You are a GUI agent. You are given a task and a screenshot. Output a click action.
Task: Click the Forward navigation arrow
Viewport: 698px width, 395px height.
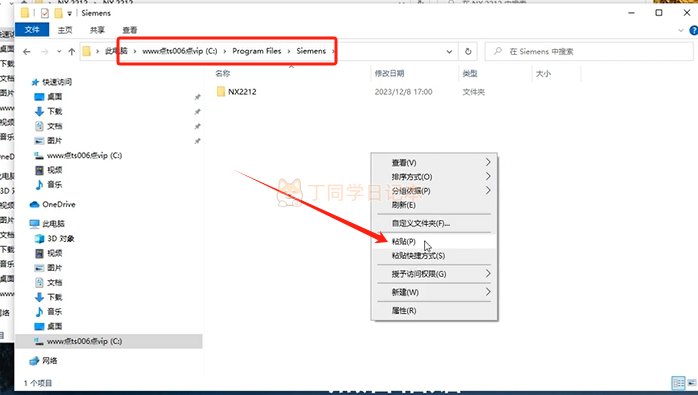click(x=45, y=52)
